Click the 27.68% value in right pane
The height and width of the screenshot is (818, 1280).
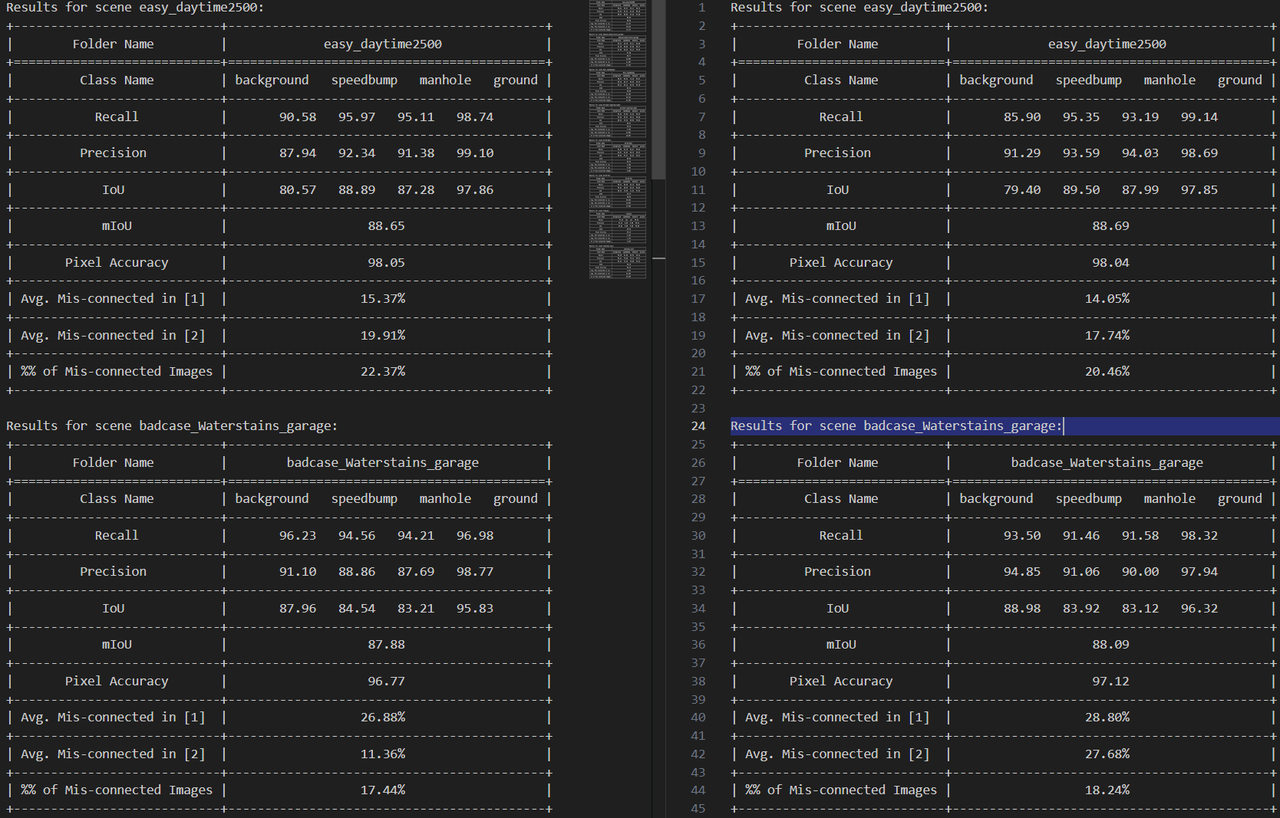click(x=1107, y=754)
